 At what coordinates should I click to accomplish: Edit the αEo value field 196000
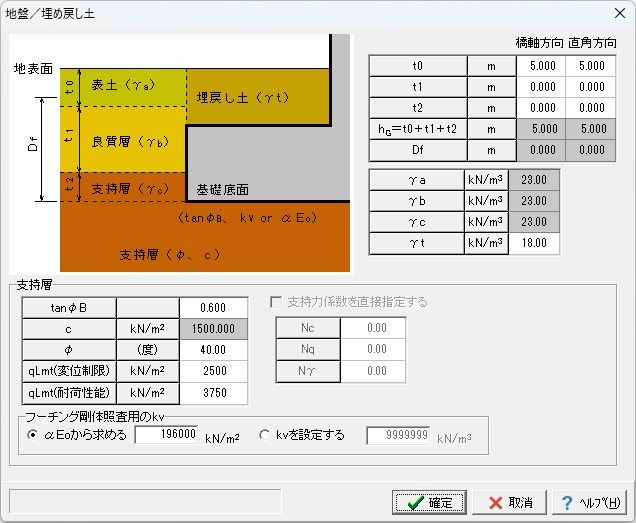point(166,435)
